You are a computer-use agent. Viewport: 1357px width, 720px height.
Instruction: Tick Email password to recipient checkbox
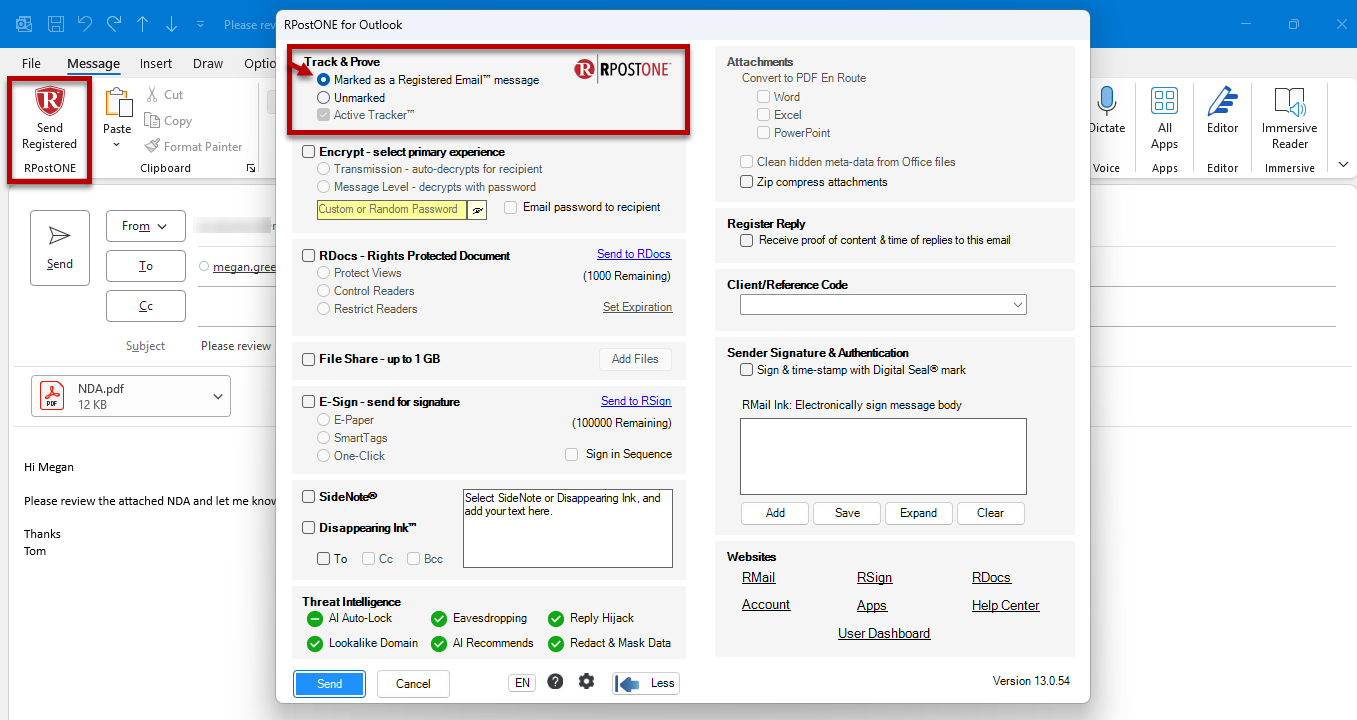tap(511, 208)
